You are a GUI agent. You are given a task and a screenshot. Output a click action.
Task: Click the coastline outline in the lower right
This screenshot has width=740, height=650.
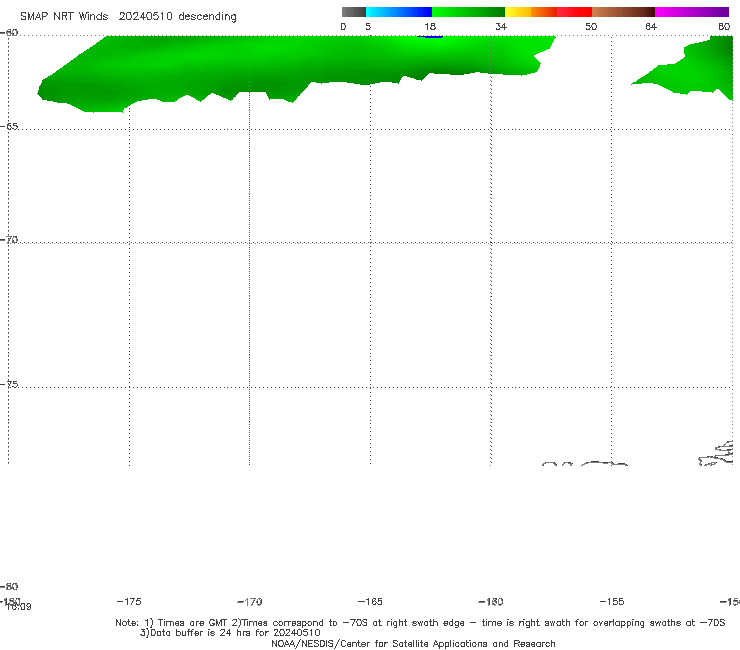[x=715, y=454]
